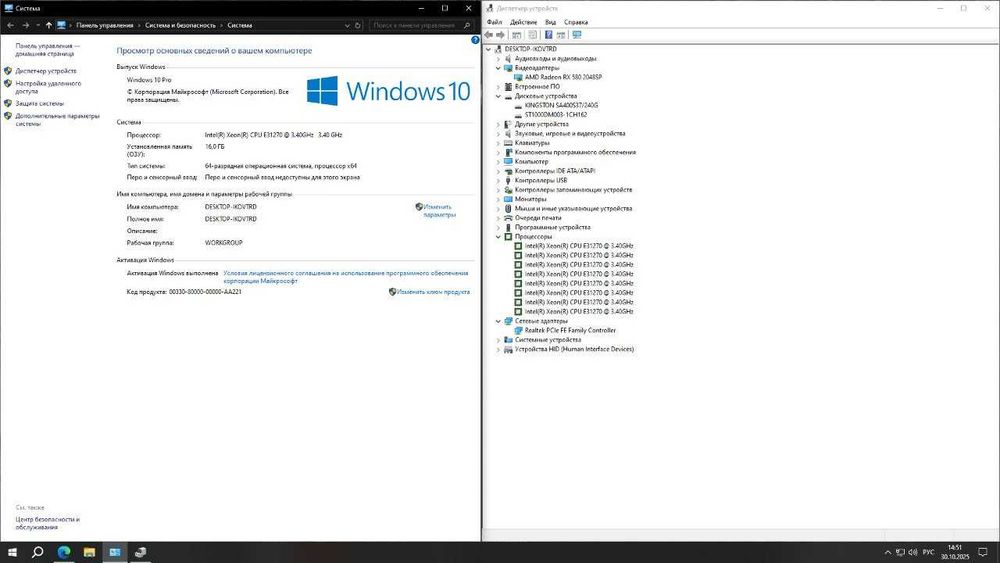Screen dimensions: 1000x563
Task: Open taskbar search magnifier
Action: click(38, 552)
